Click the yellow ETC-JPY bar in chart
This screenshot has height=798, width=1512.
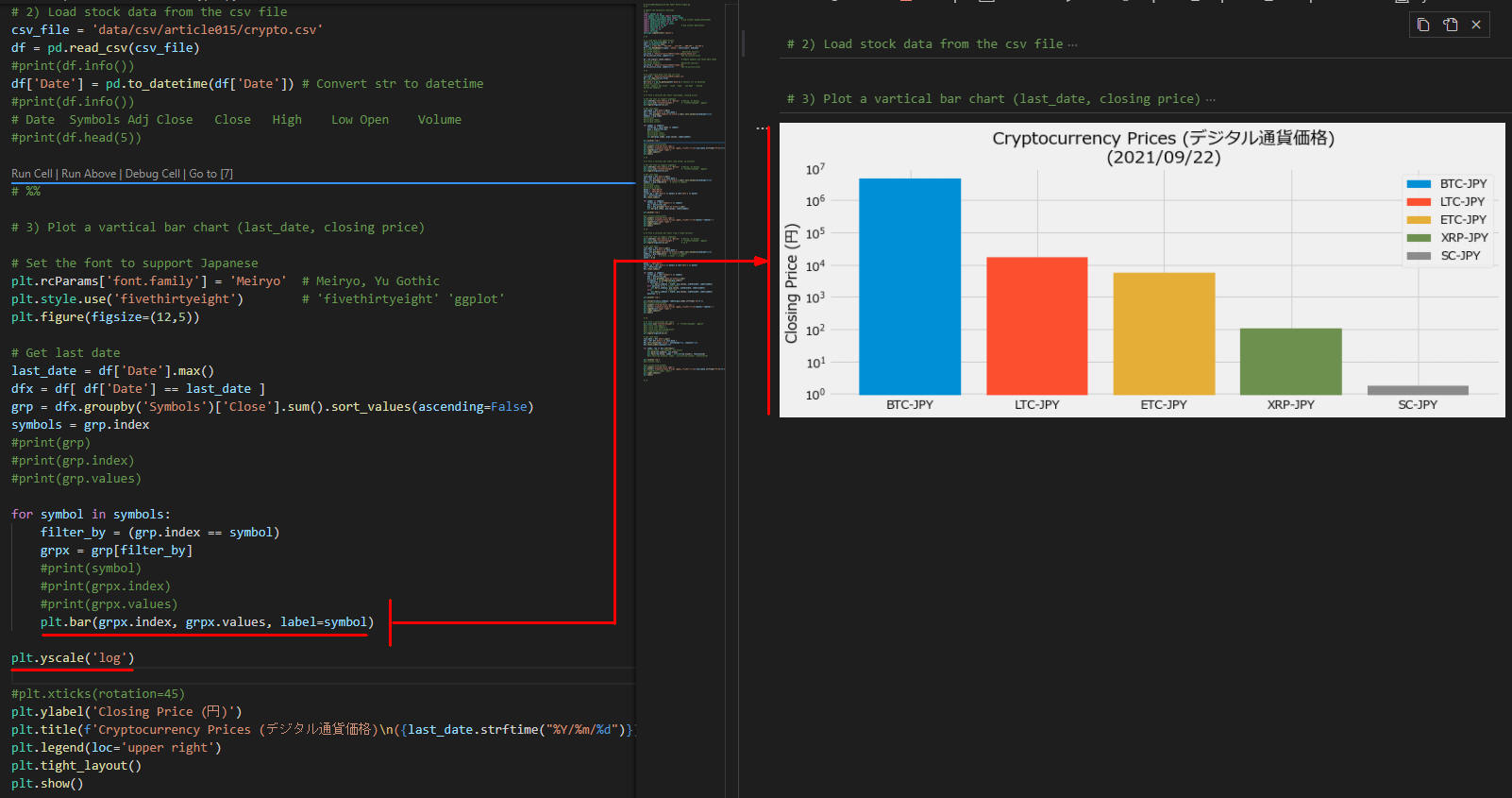pos(1164,333)
